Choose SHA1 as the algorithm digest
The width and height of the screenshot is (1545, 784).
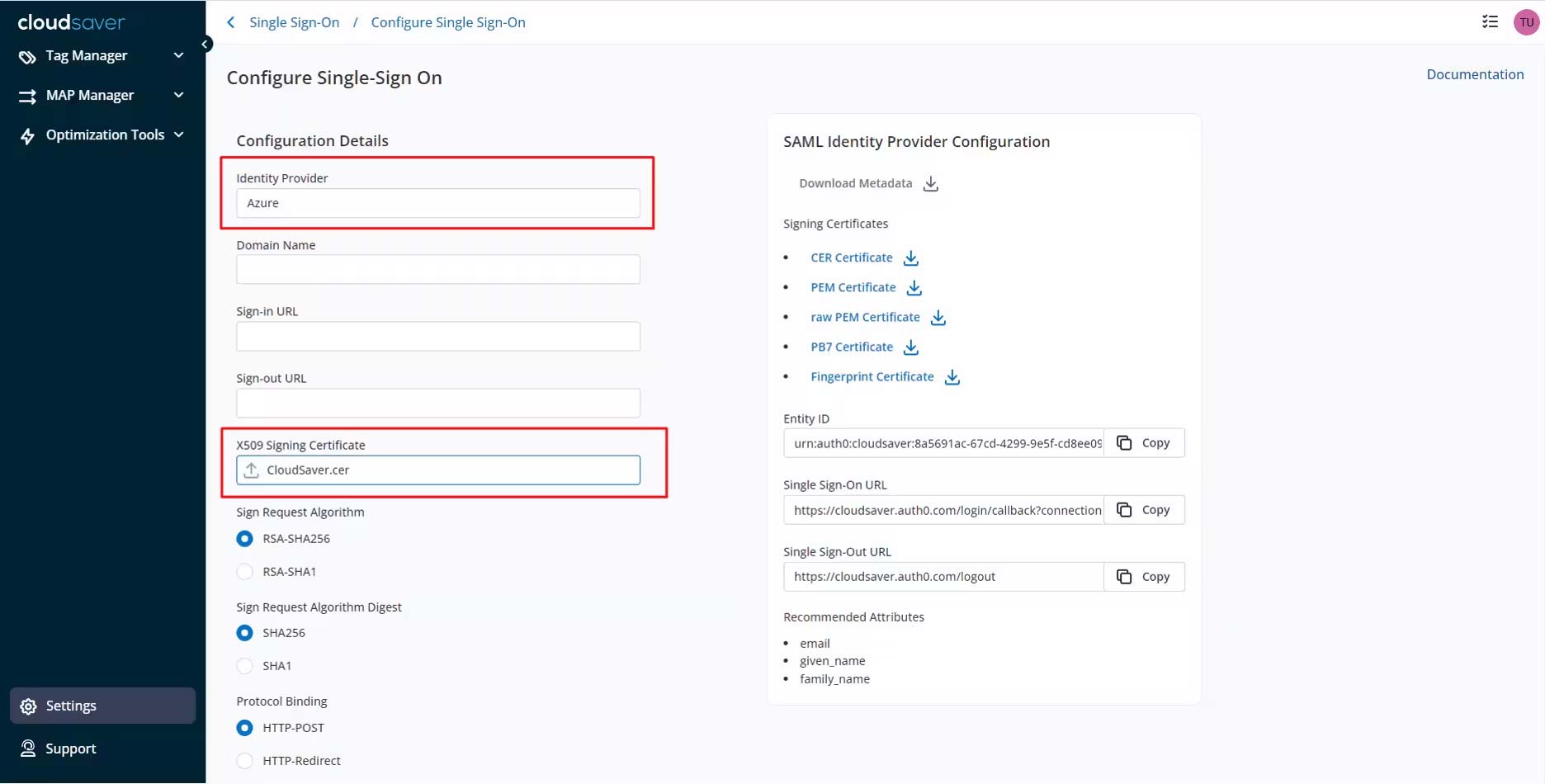click(245, 666)
